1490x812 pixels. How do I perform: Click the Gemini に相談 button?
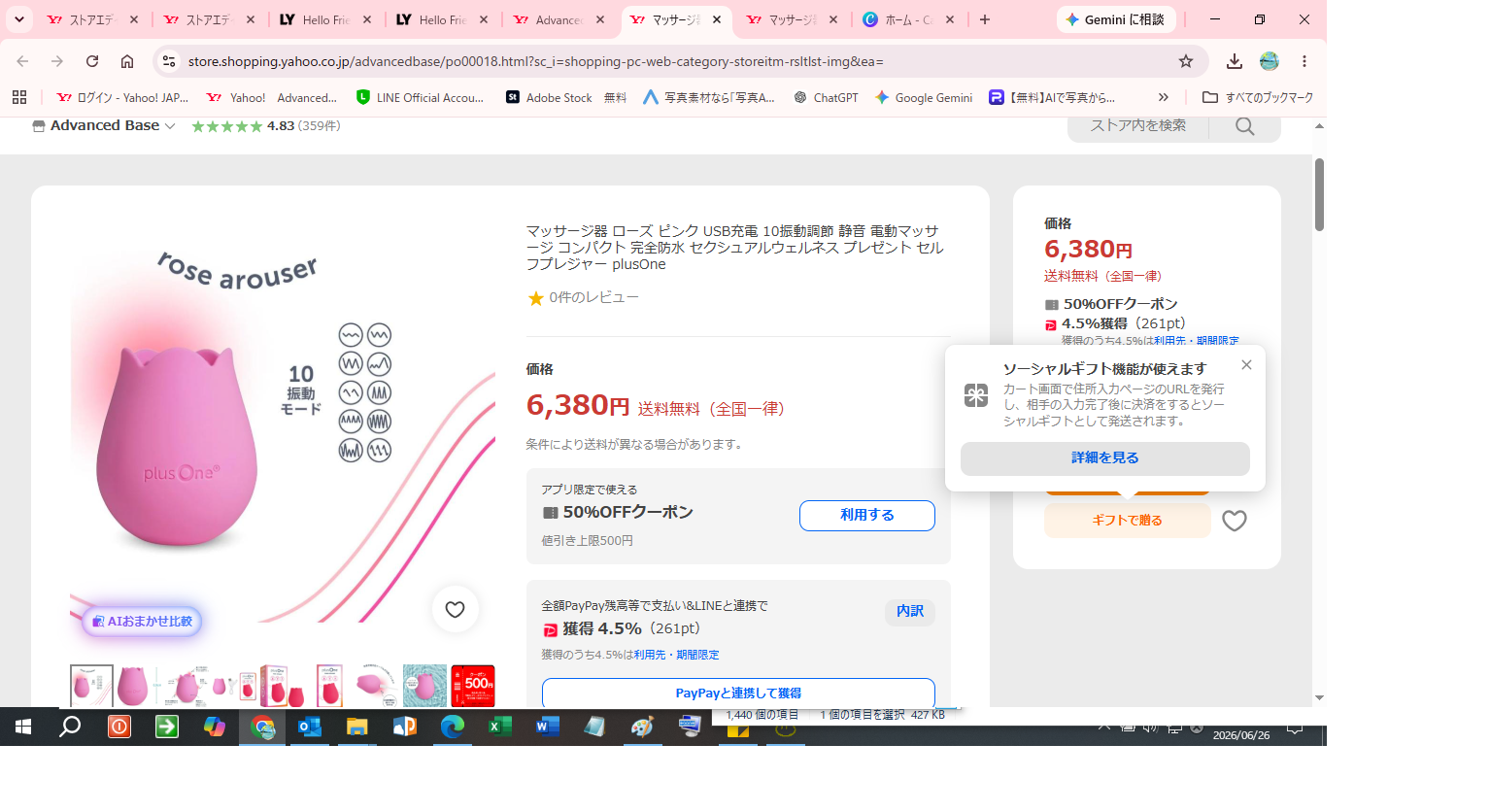[1115, 19]
